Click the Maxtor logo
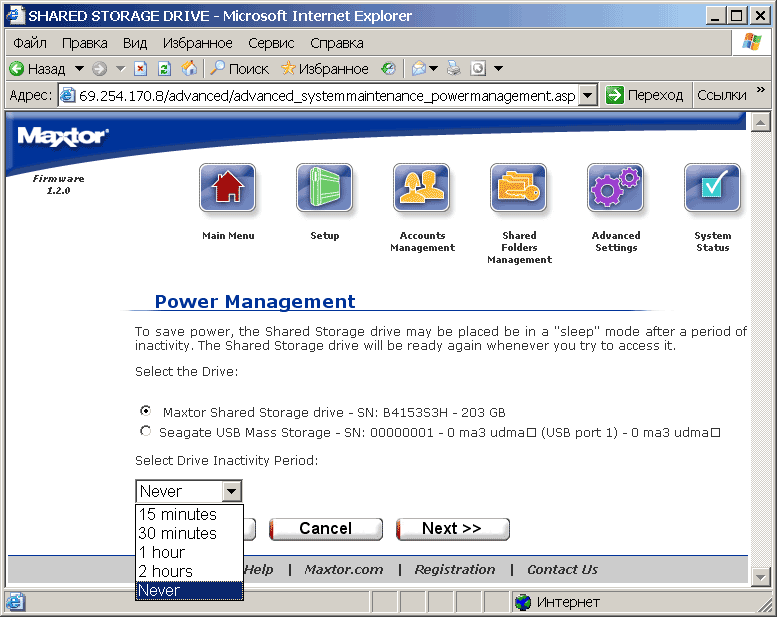The height and width of the screenshot is (617, 777). coord(62,136)
